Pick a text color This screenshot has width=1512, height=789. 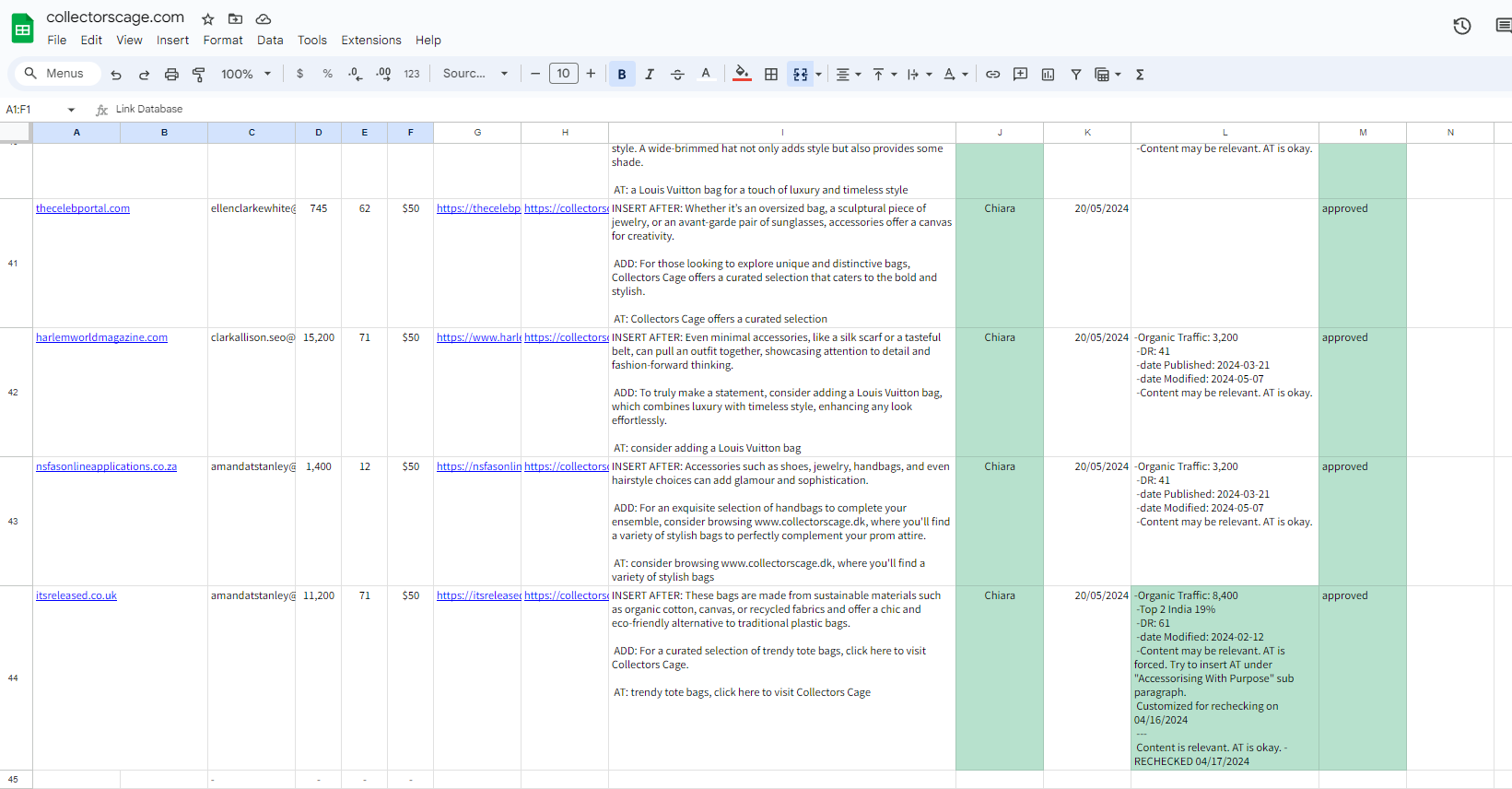click(x=706, y=75)
